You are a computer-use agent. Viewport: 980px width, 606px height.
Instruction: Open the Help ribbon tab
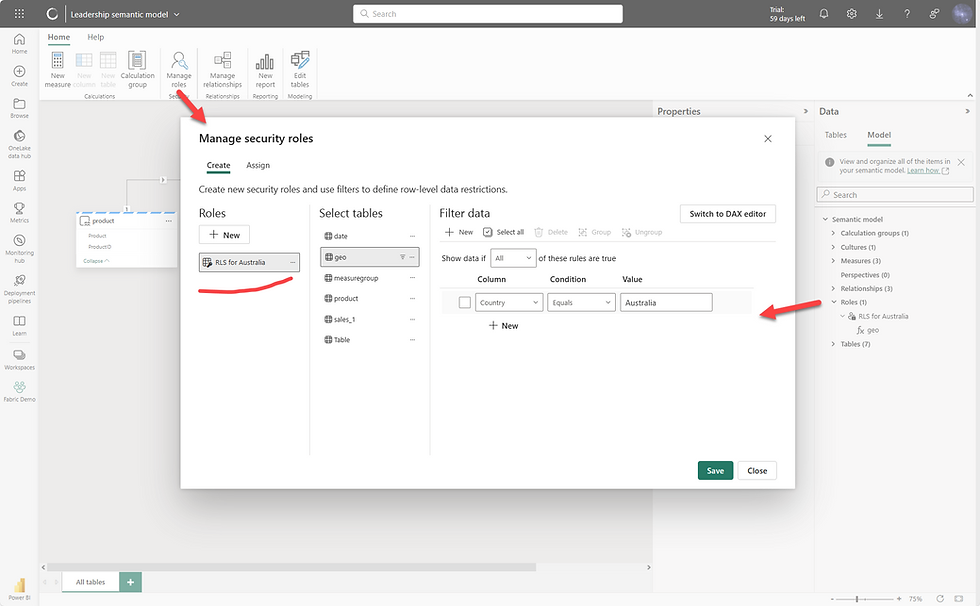pos(95,36)
